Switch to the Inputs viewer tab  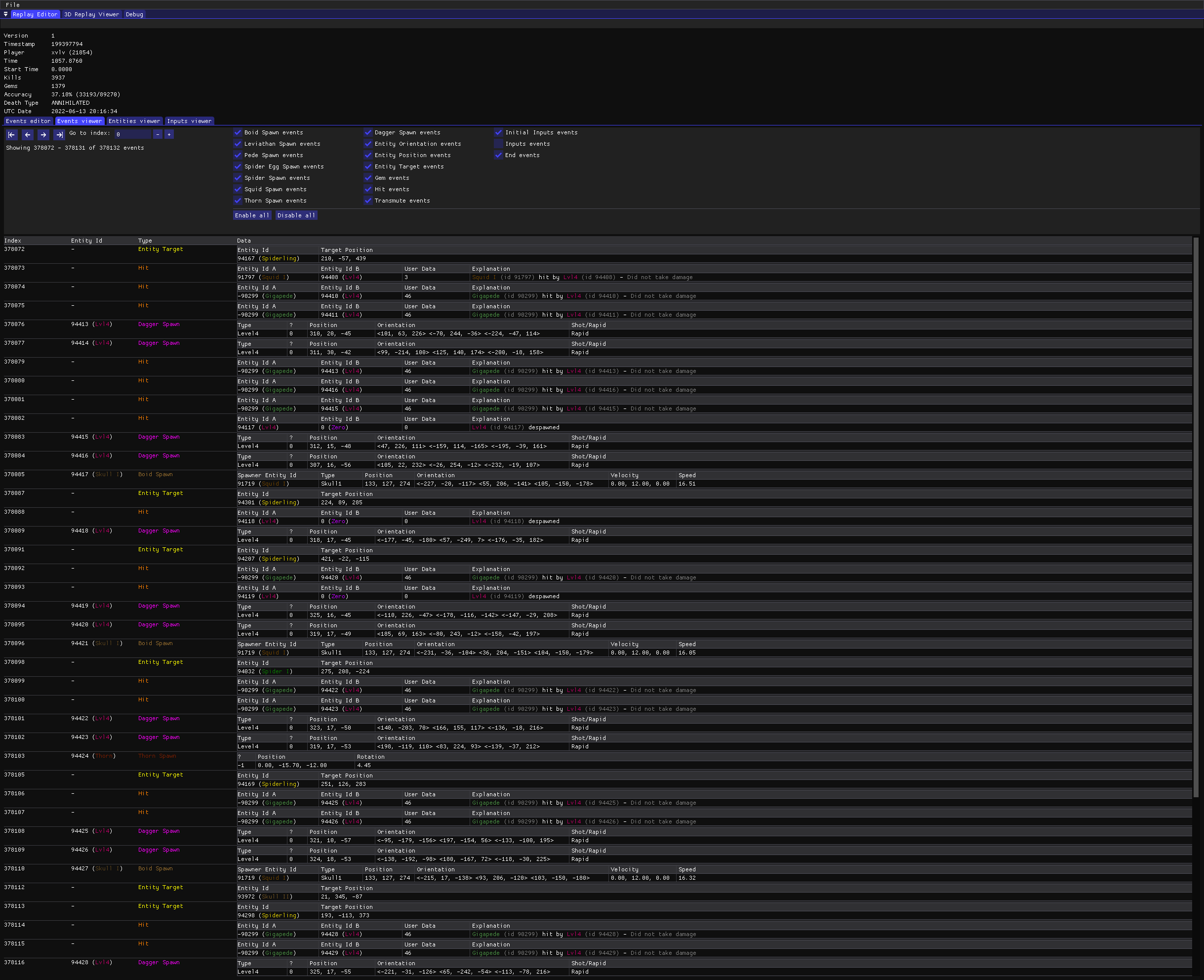(189, 121)
